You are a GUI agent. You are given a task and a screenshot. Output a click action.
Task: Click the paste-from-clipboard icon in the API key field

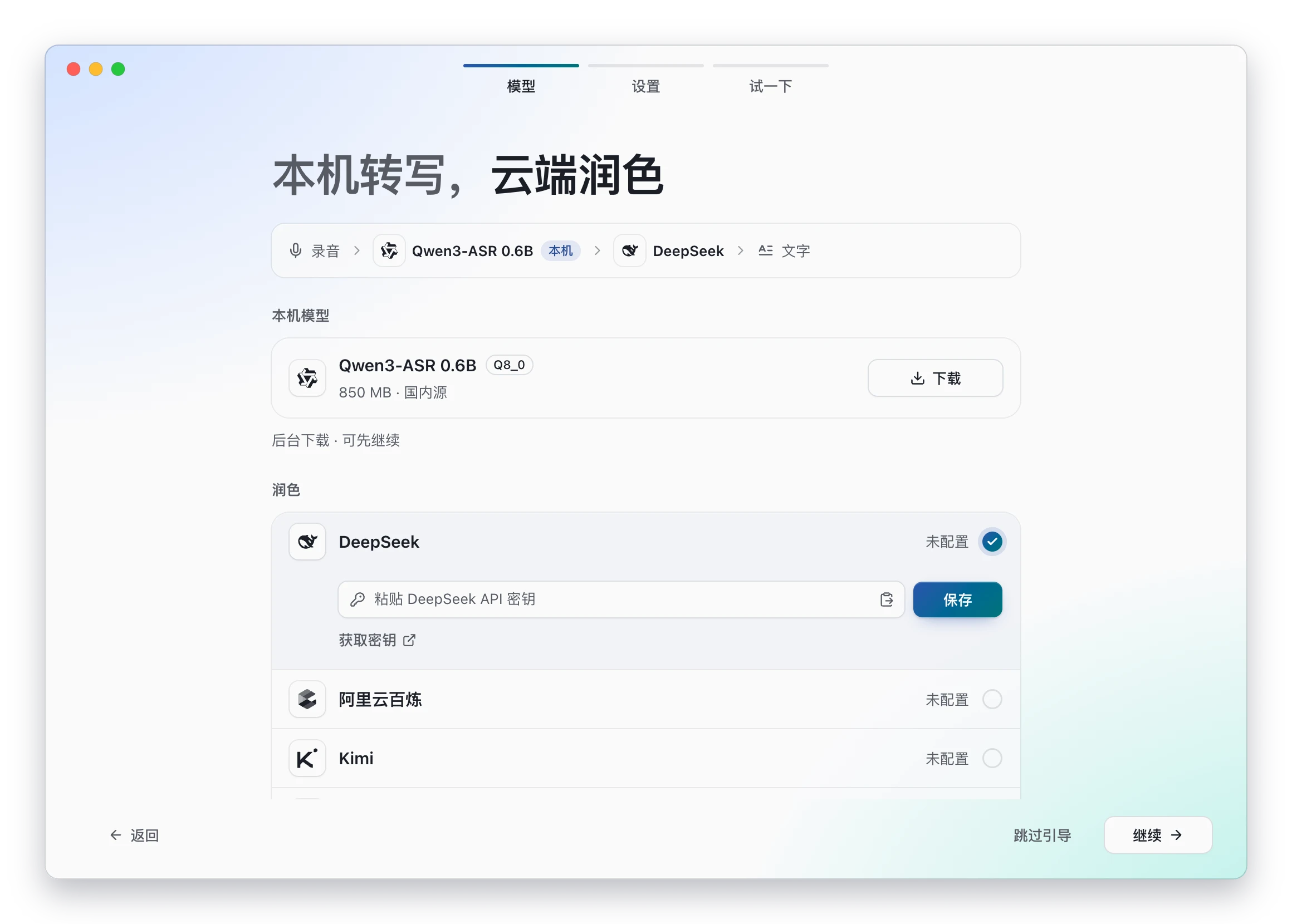[887, 599]
